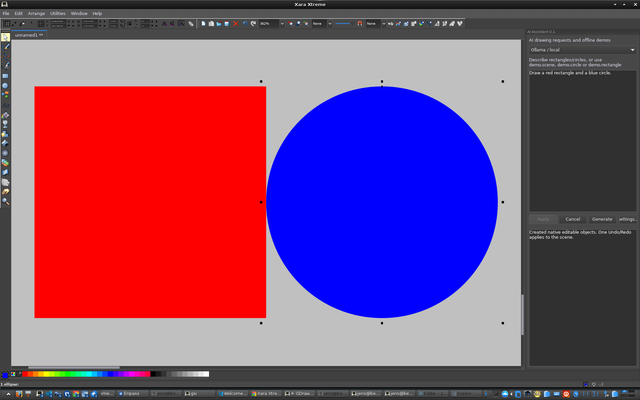This screenshot has height=400, width=640.
Task: Open the Edit menu
Action: coord(18,13)
